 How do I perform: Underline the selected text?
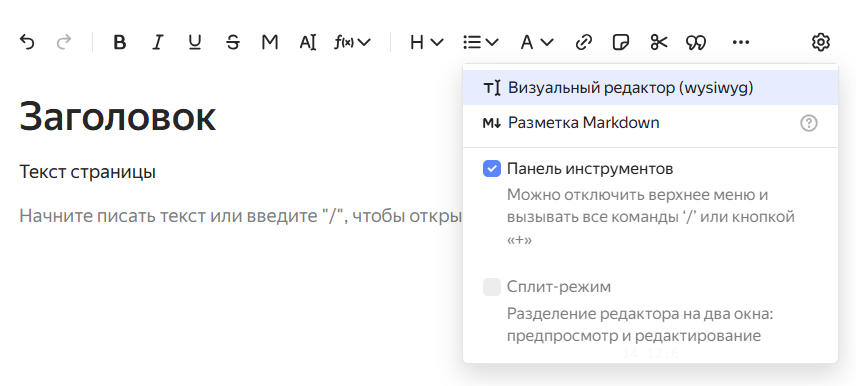[195, 42]
